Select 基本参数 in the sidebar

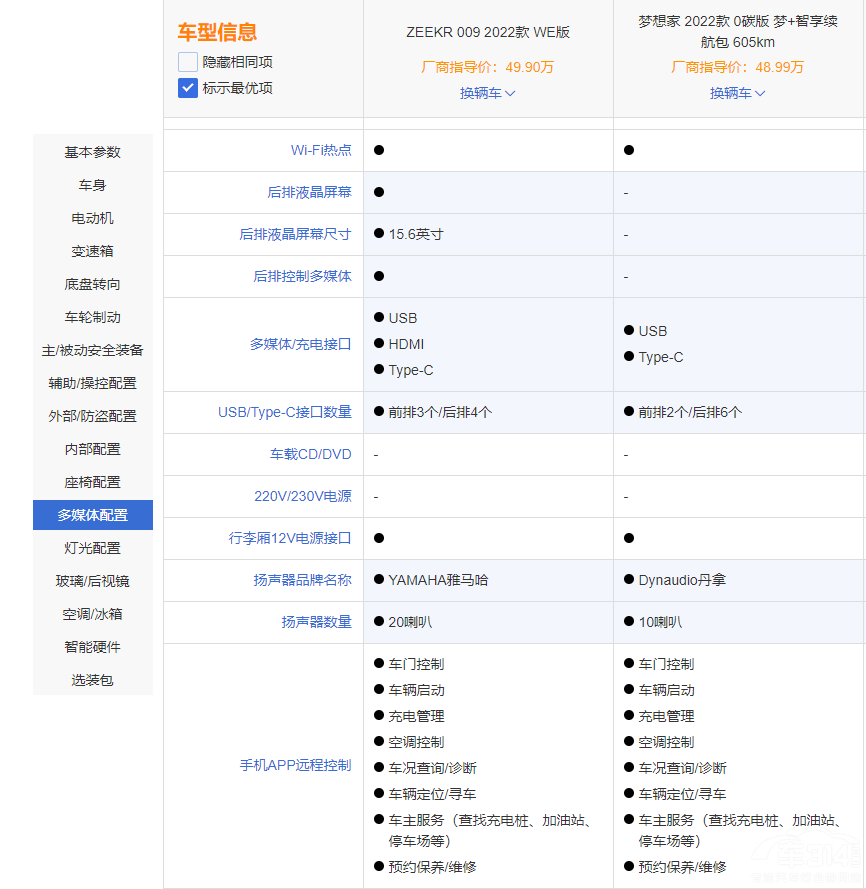[x=93, y=152]
